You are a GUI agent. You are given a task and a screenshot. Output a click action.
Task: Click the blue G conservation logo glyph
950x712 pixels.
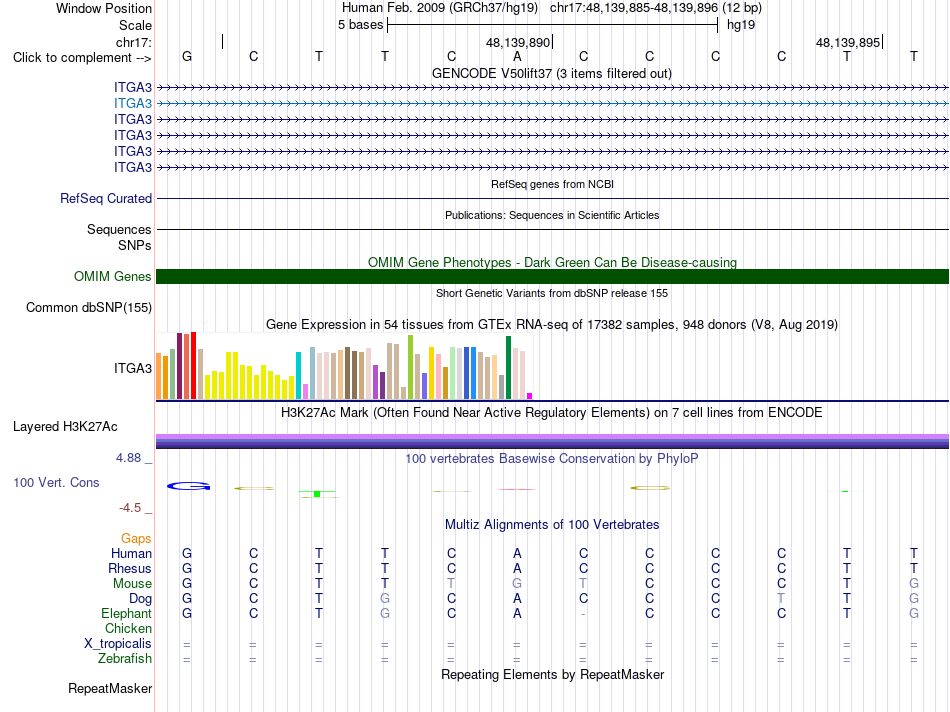188,486
